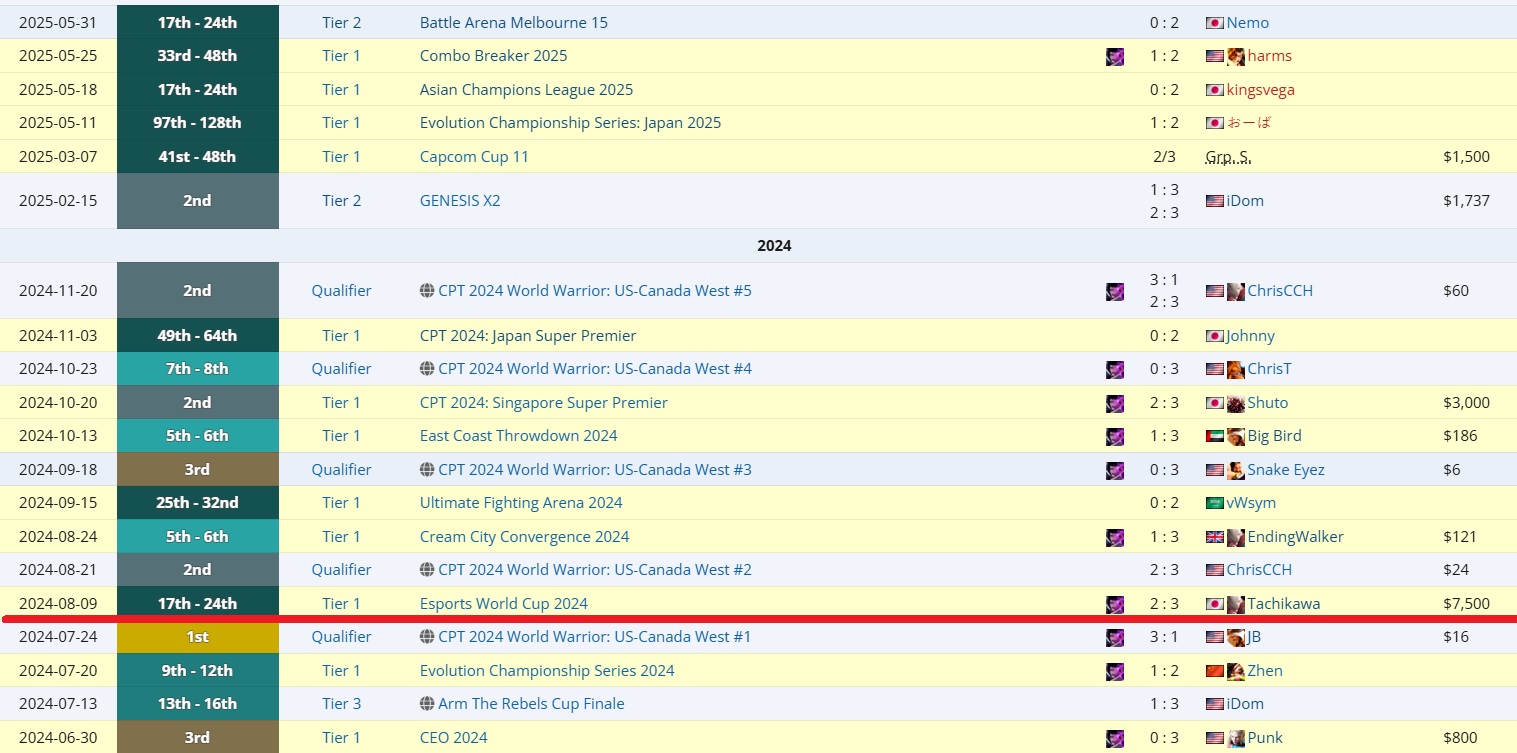This screenshot has width=1517, height=753.
Task: Open player Punk's page
Action: (1265, 738)
